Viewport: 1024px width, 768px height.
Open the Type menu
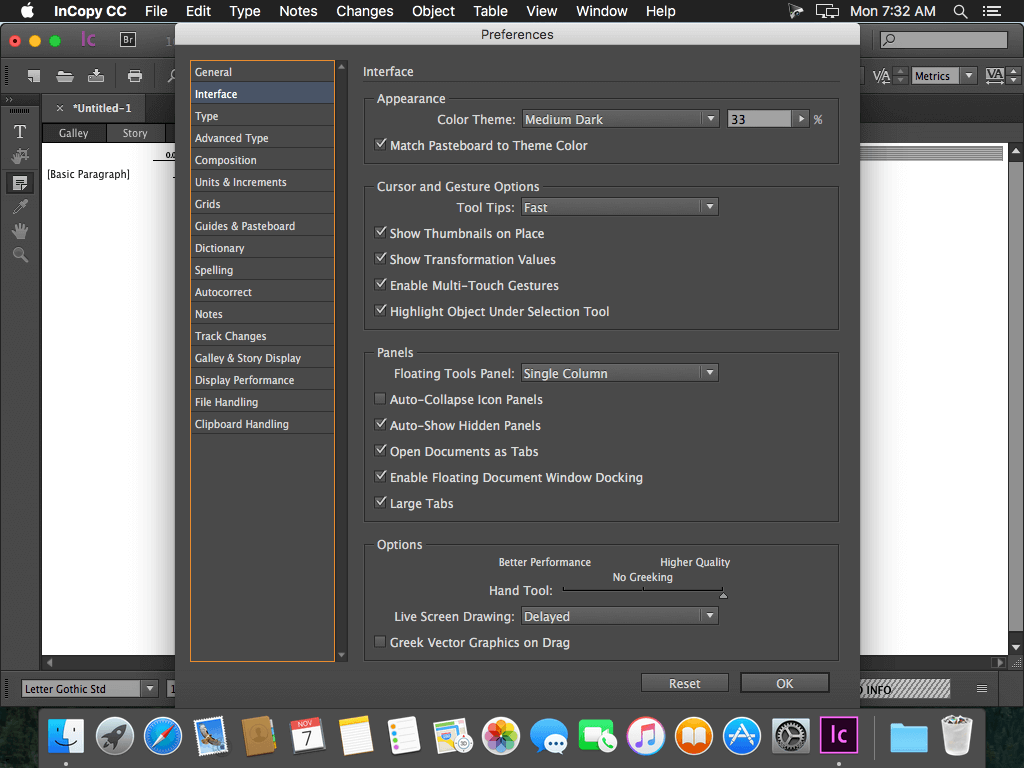click(x=245, y=11)
